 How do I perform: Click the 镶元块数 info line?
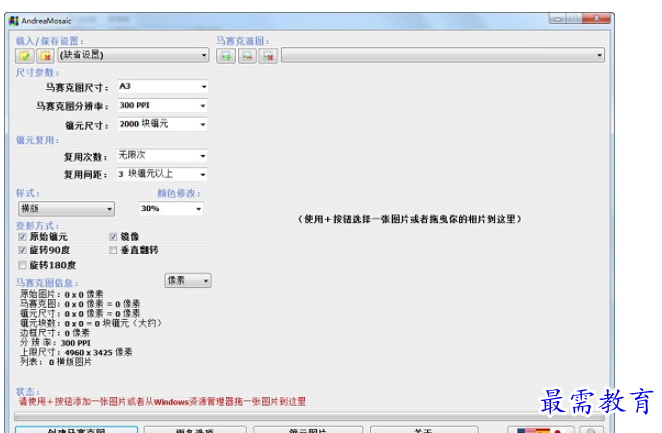coord(91,323)
